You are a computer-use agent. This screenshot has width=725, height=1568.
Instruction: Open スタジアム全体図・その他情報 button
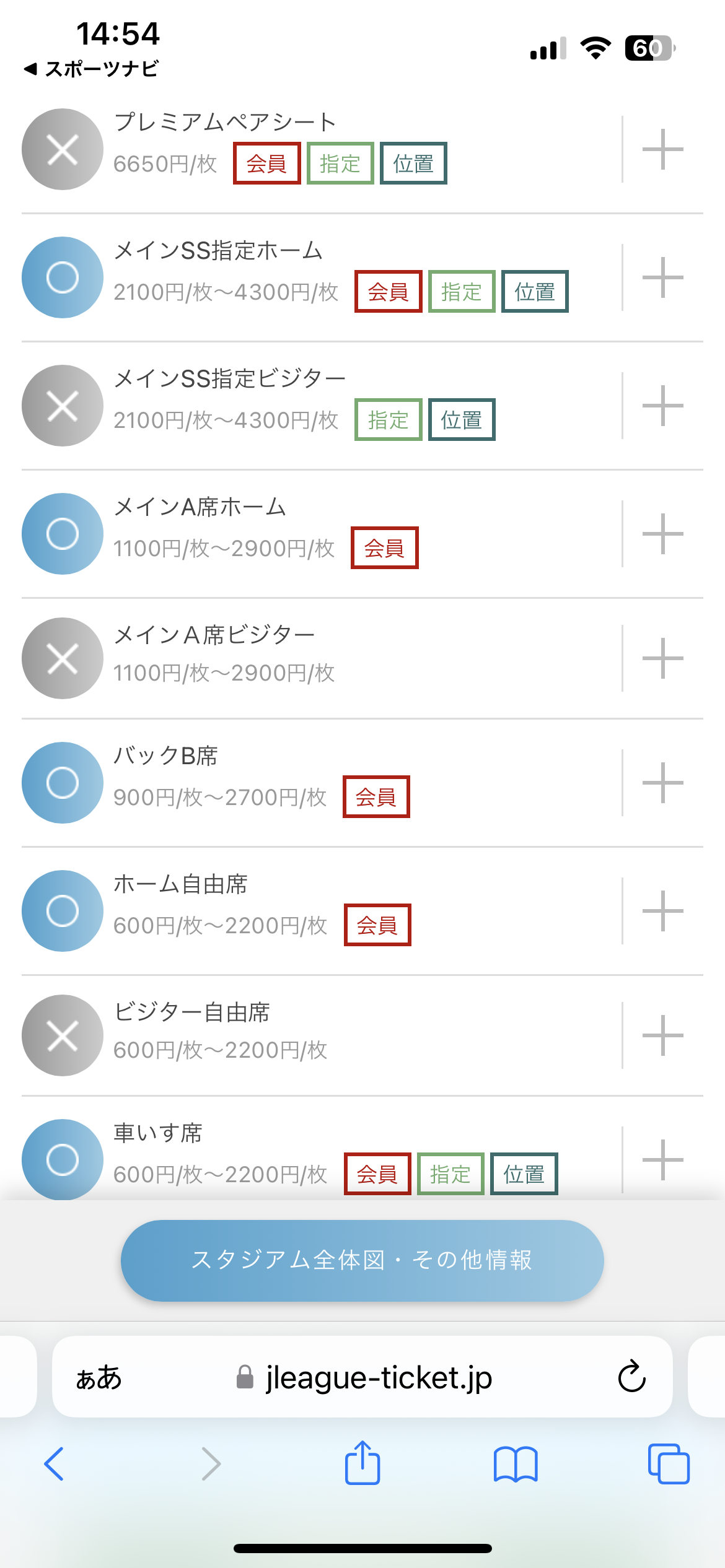pyautogui.click(x=362, y=1260)
